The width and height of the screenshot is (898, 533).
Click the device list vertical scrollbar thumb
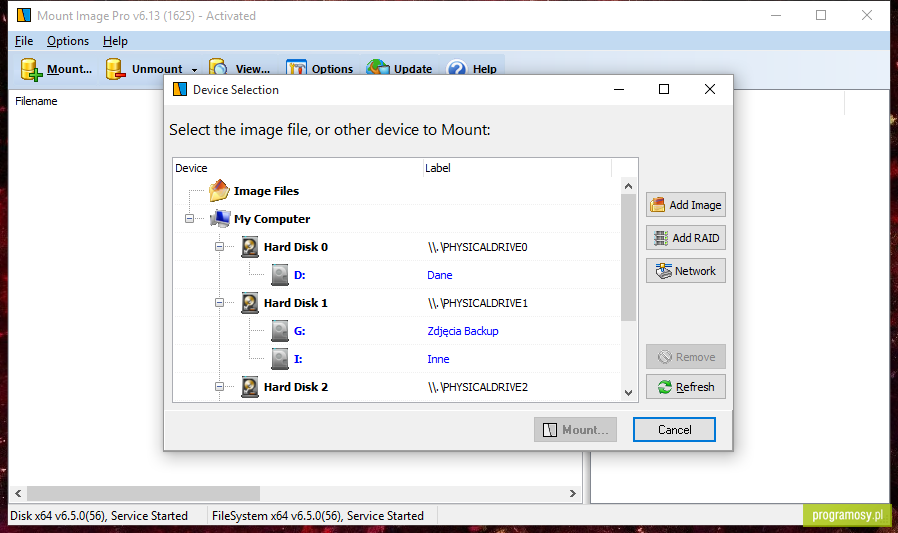click(628, 257)
